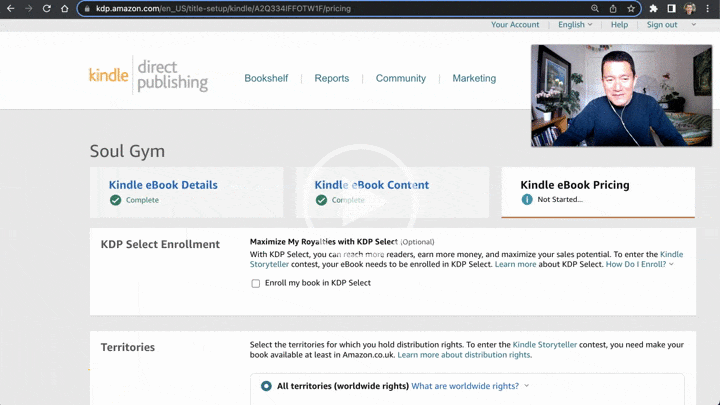720x405 pixels.
Task: Open the browser home icon
Action: click(x=65, y=8)
